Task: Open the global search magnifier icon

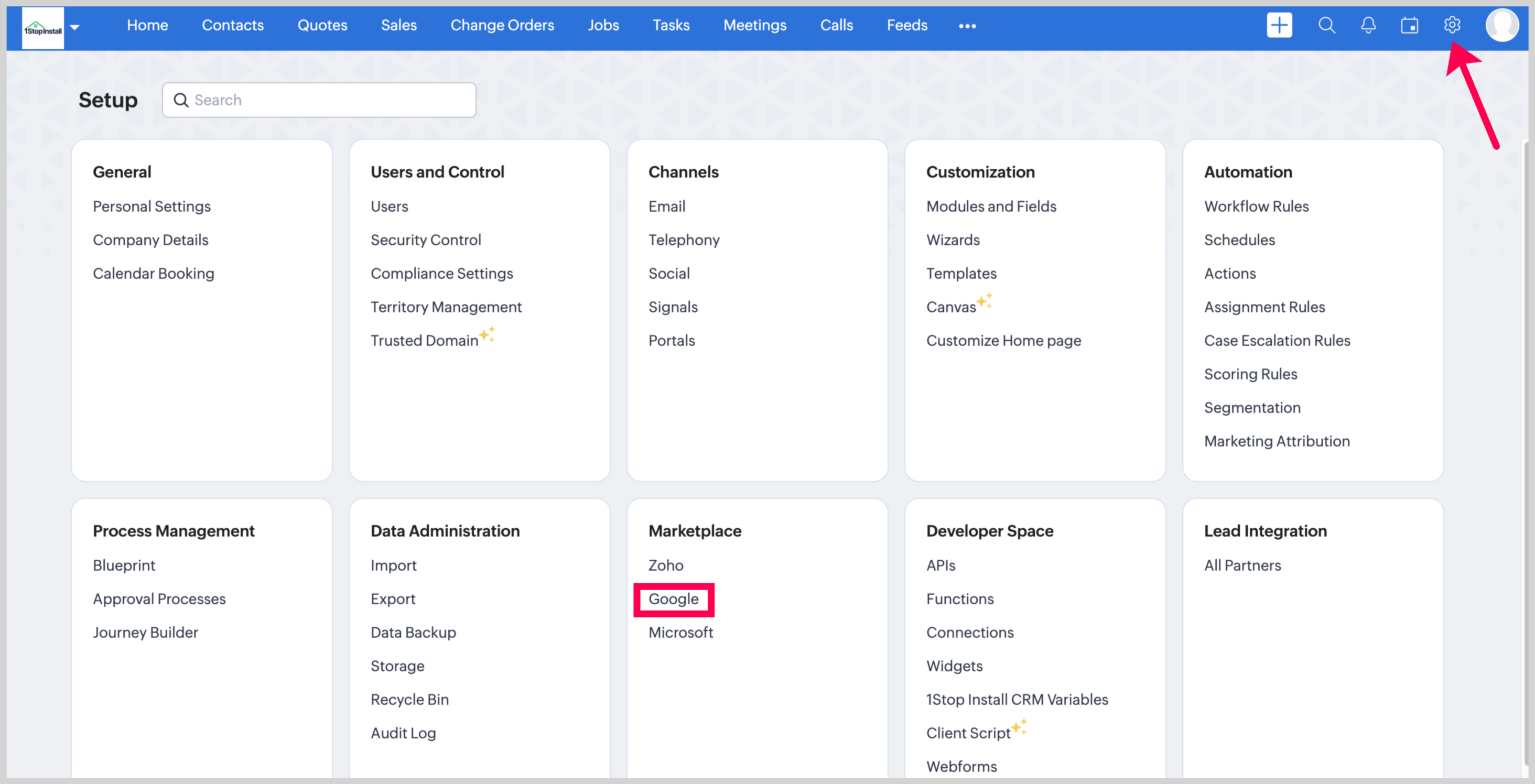Action: pyautogui.click(x=1326, y=26)
